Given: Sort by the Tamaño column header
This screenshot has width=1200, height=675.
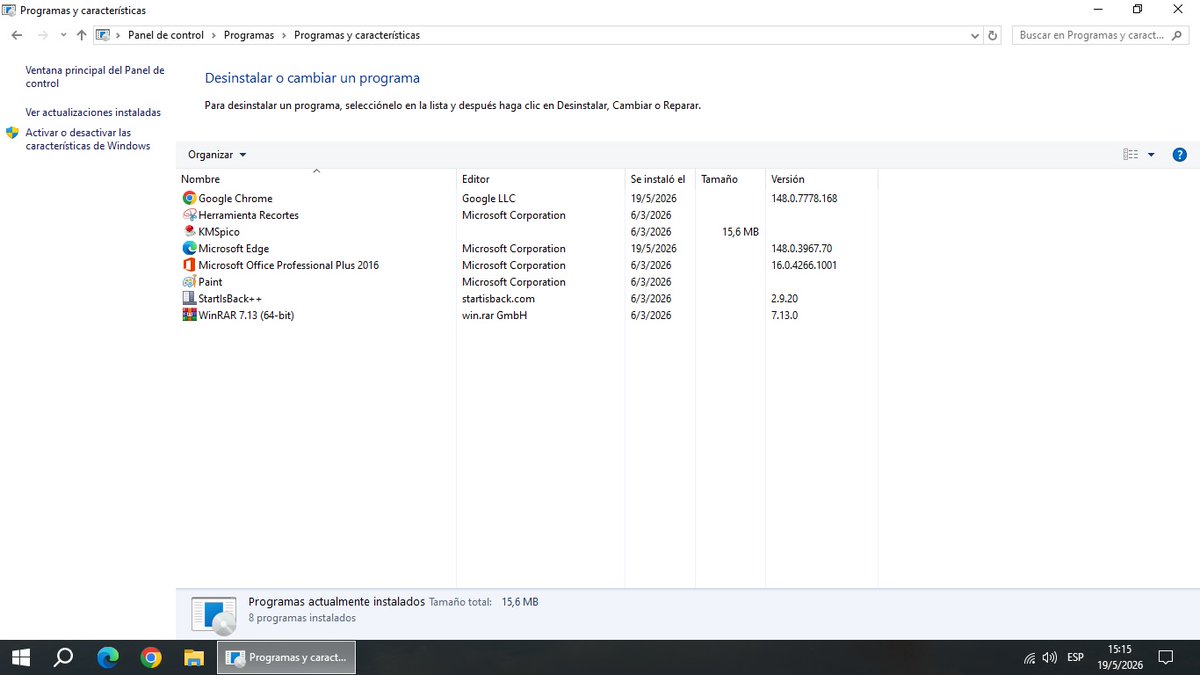Looking at the screenshot, I should (x=731, y=179).
